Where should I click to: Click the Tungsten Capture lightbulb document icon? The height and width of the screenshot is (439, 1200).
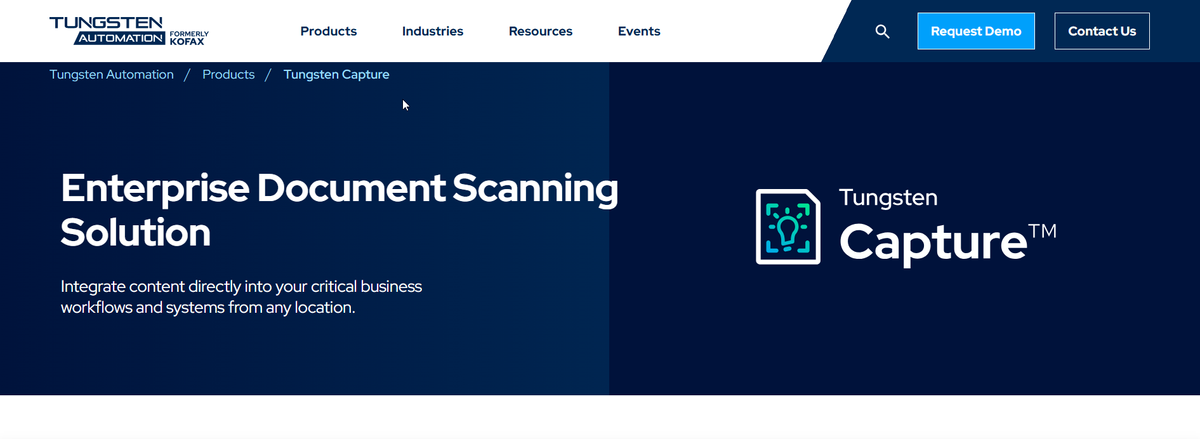788,227
